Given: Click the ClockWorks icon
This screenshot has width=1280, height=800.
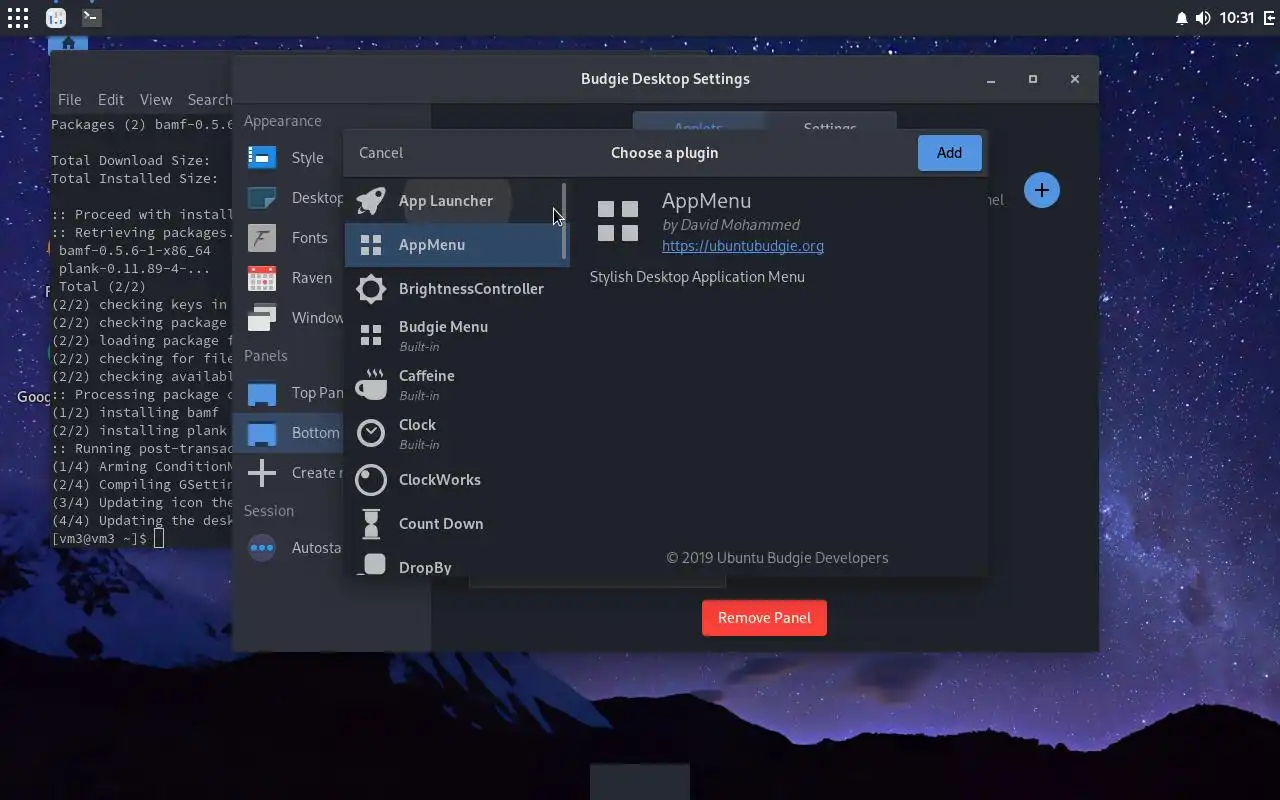Looking at the screenshot, I should pos(371,480).
